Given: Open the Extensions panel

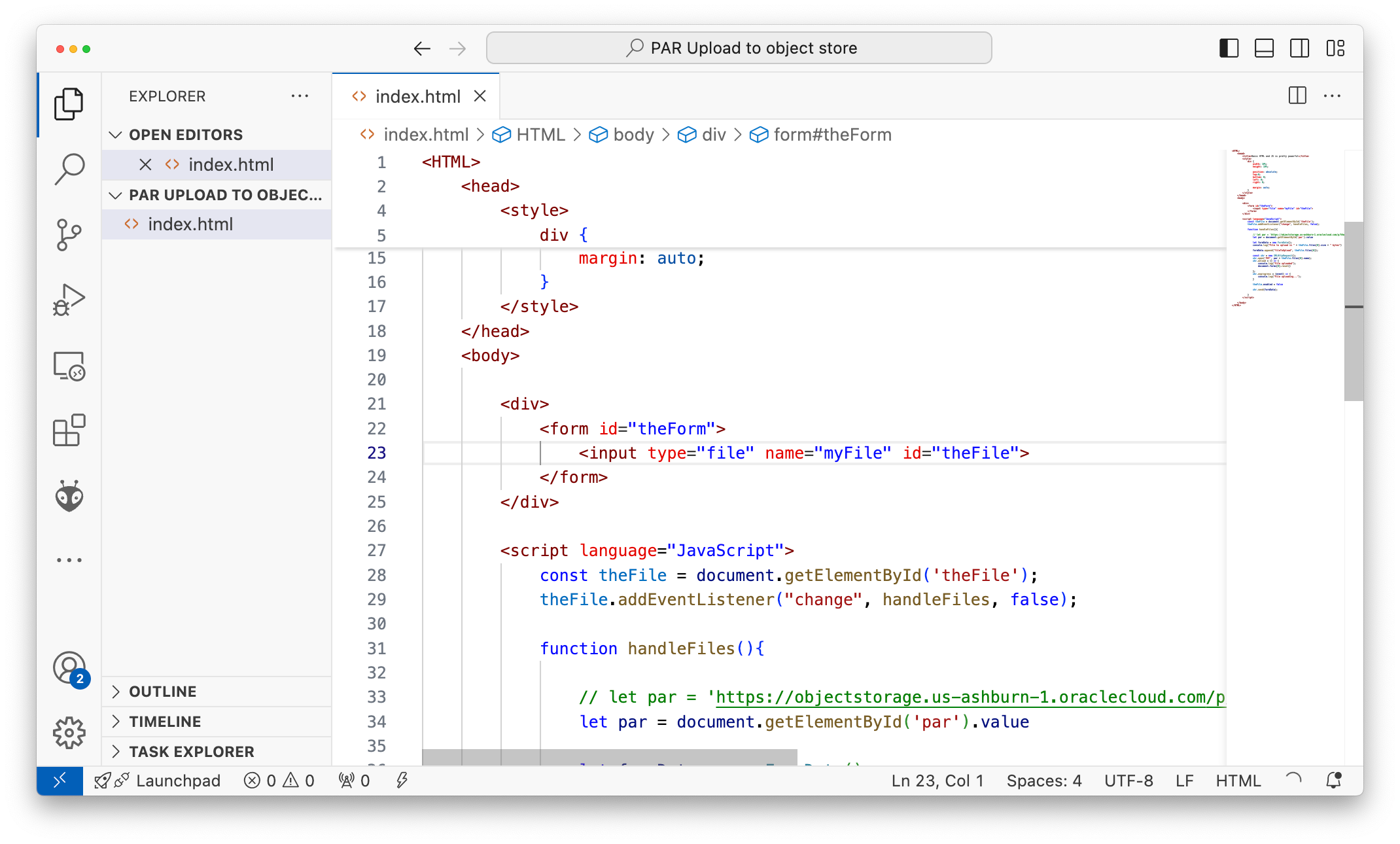Looking at the screenshot, I should pyautogui.click(x=69, y=431).
